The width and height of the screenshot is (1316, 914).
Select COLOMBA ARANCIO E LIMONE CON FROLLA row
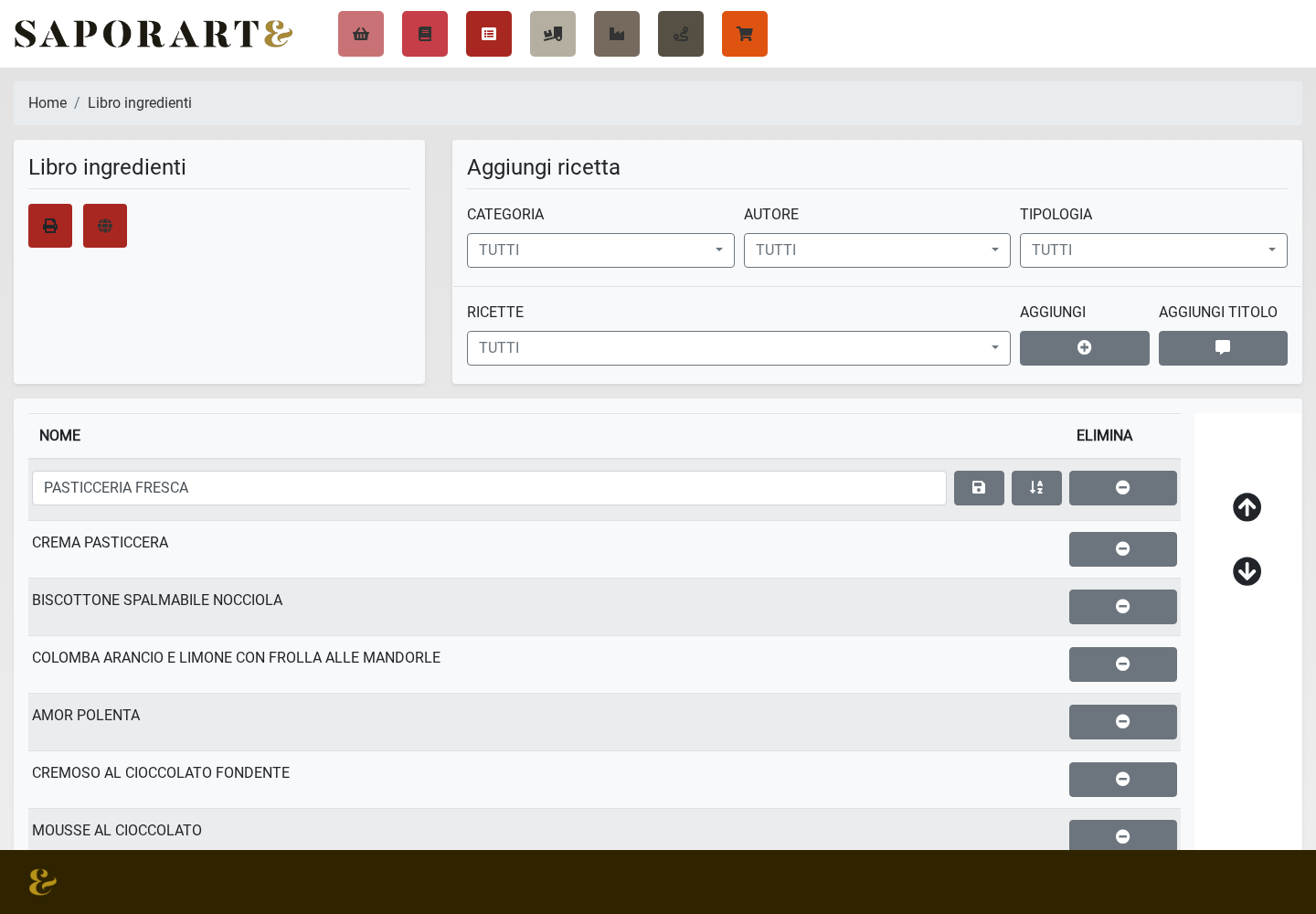coord(236,658)
